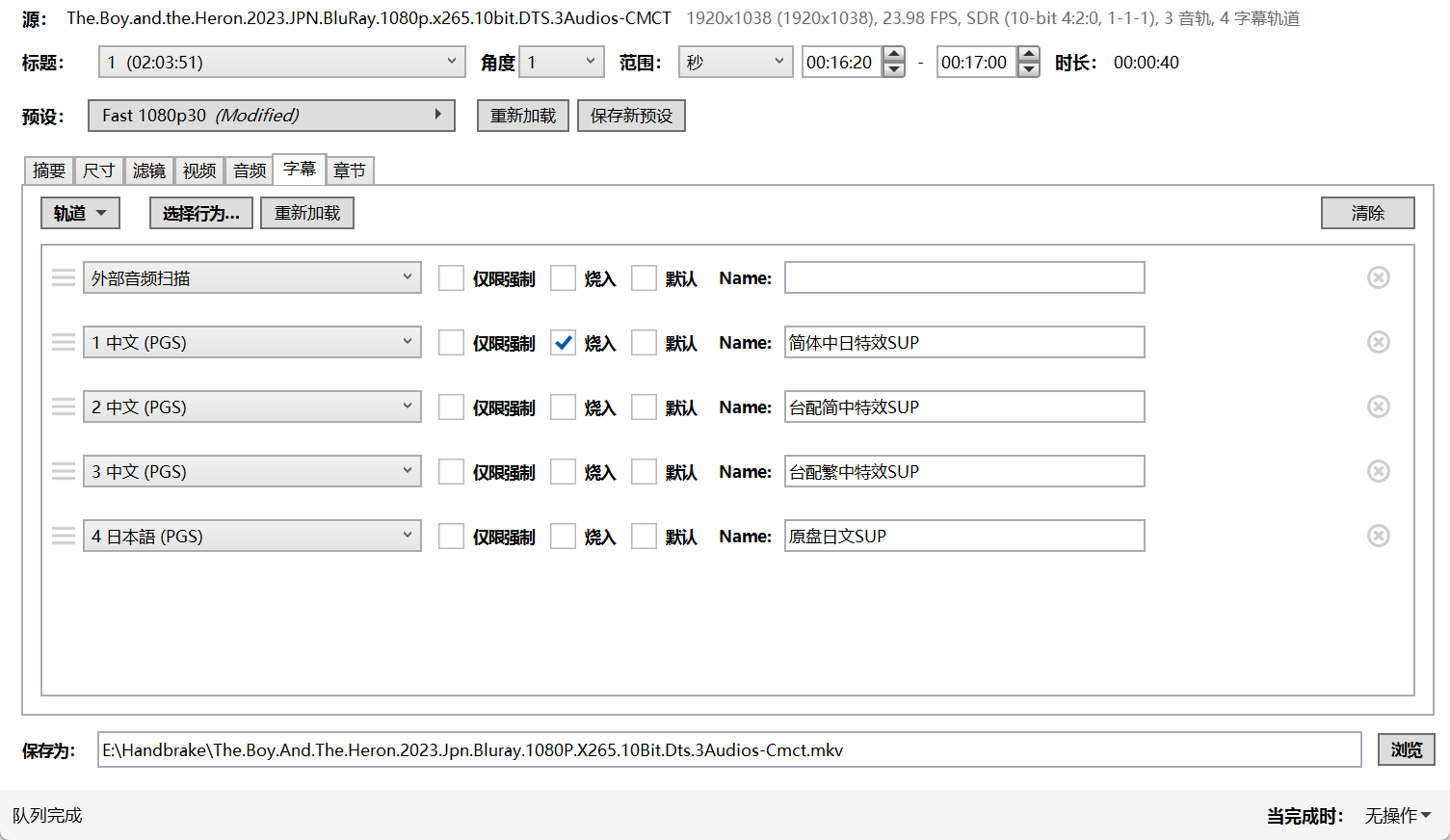1450x840 pixels.
Task: Click drag handle of 4 日本語 (PGS) row
Action: pyautogui.click(x=64, y=536)
